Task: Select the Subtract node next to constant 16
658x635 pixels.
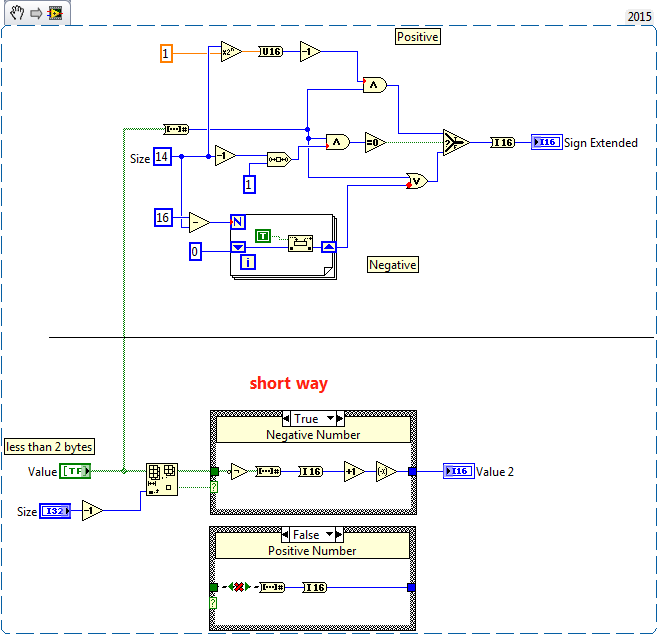Action: point(199,222)
